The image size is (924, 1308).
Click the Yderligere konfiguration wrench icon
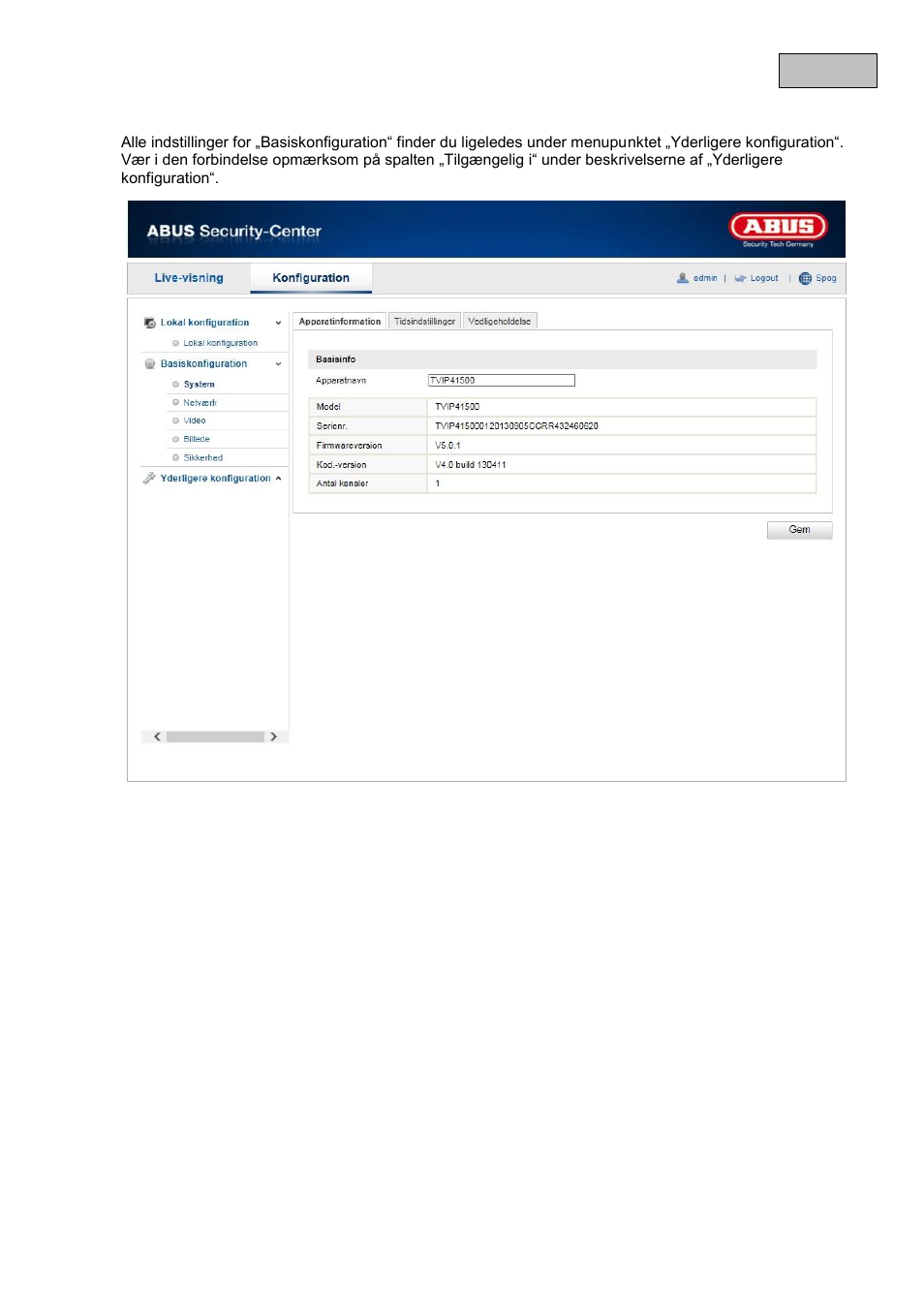(x=149, y=478)
